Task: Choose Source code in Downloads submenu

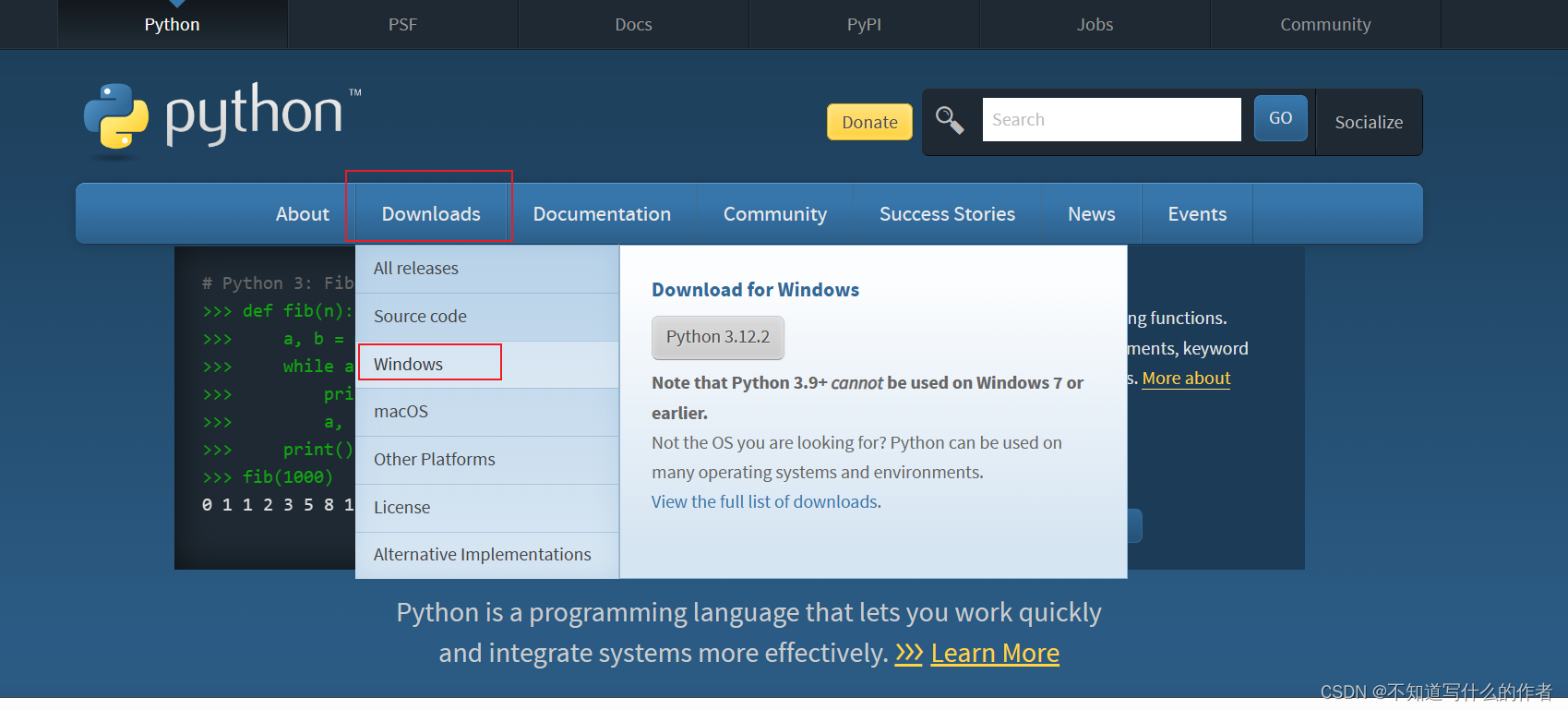Action: (x=487, y=317)
